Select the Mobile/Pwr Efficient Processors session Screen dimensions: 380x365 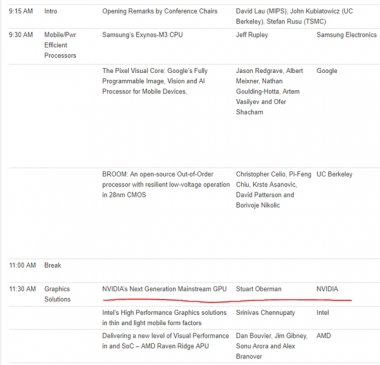point(60,45)
